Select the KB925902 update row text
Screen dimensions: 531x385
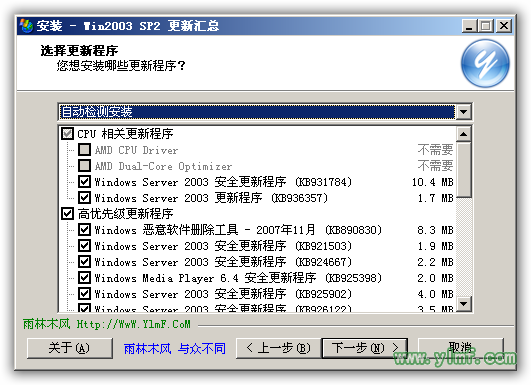point(223,294)
